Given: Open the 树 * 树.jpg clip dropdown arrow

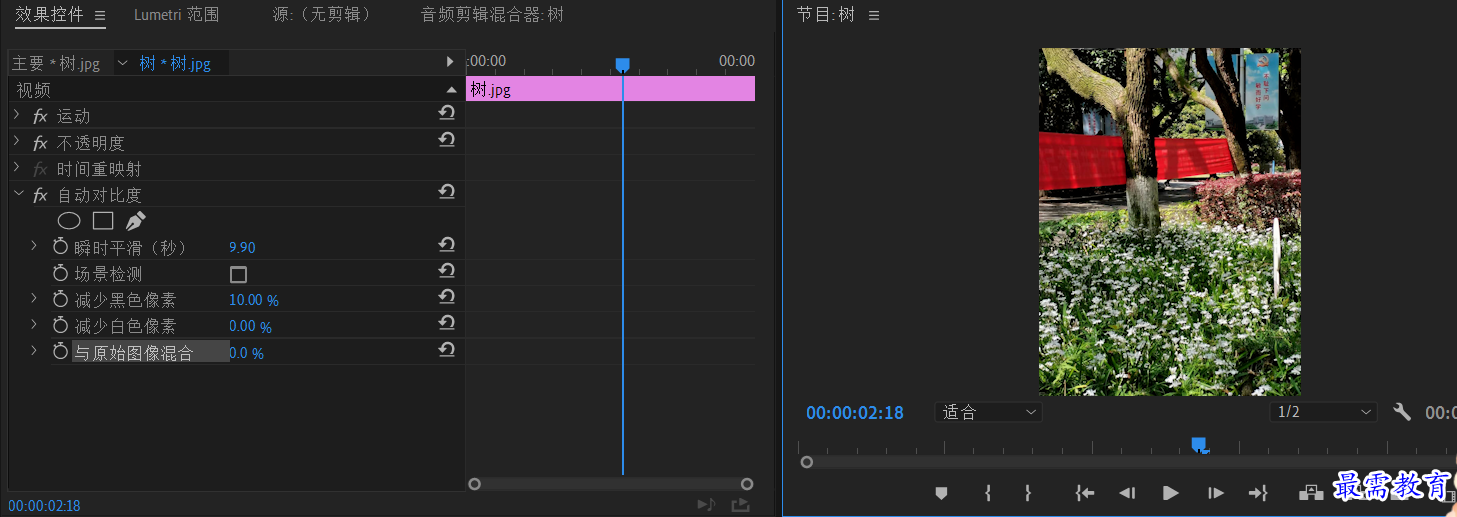Looking at the screenshot, I should (x=123, y=63).
